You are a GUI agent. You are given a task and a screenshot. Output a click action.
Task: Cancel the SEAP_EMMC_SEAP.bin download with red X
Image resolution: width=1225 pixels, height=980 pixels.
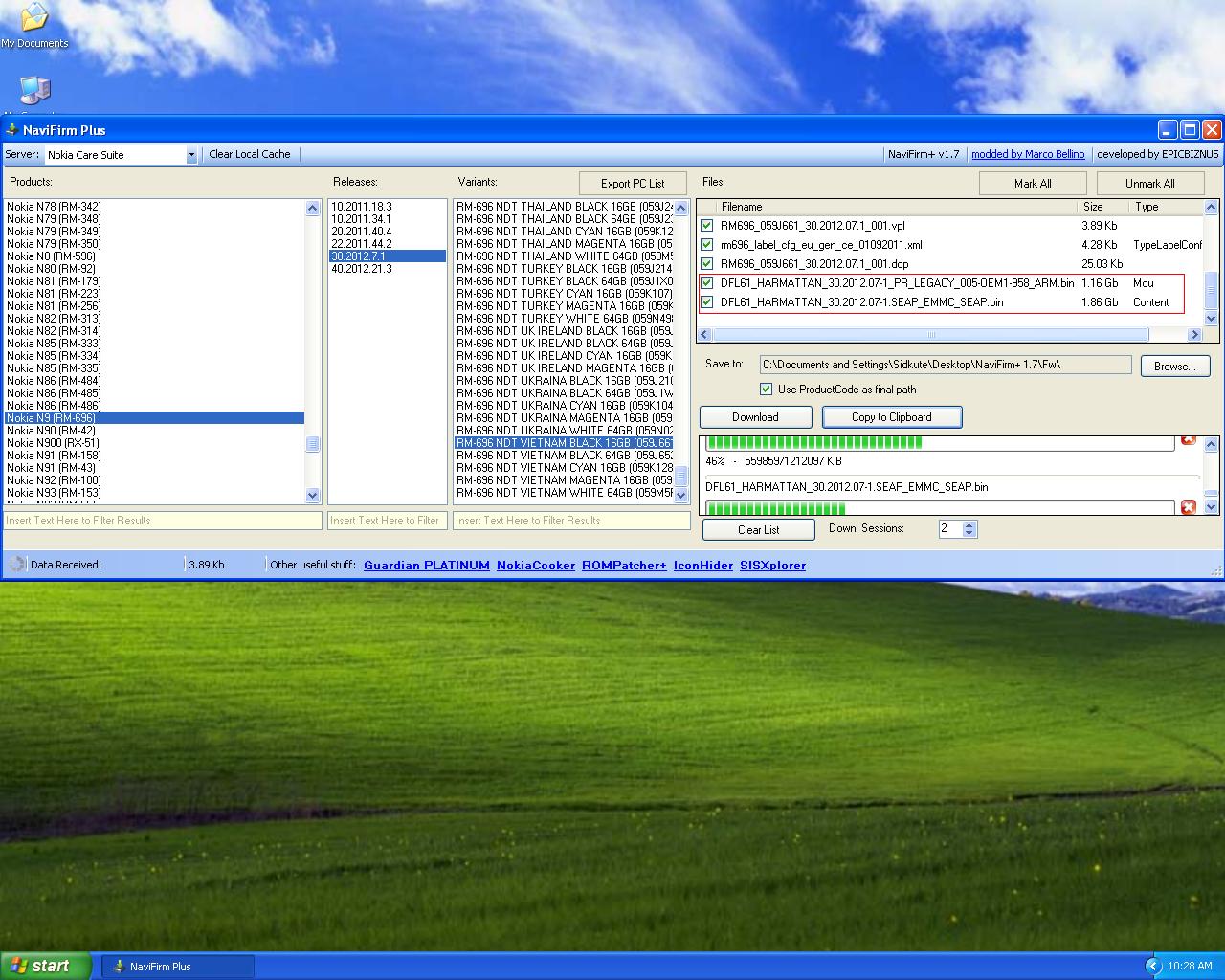coord(1188,507)
